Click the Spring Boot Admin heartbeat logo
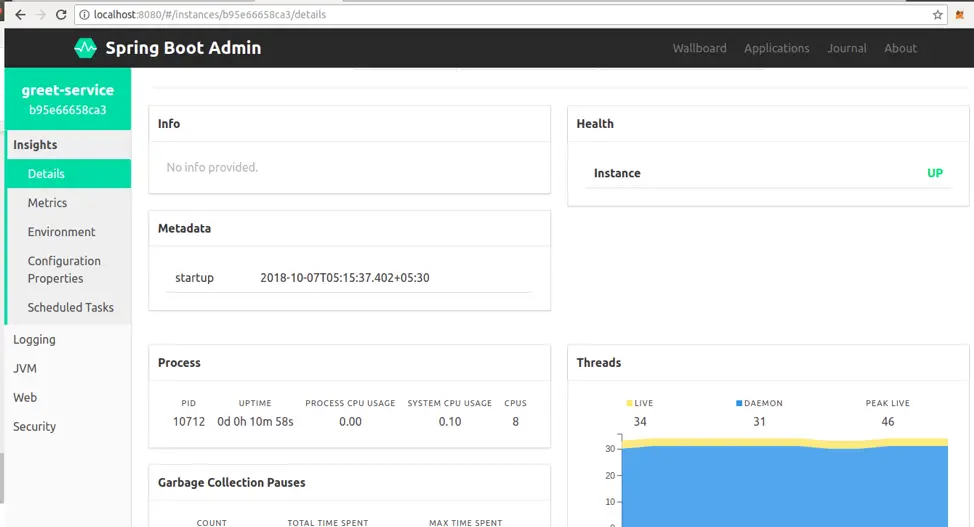Screen dimensions: 974x527 click(x=85, y=48)
